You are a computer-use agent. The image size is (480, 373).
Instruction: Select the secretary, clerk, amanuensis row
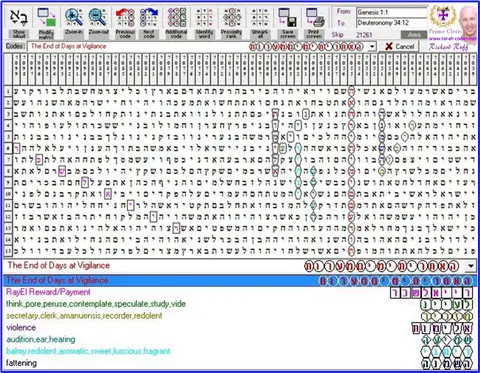[x=240, y=316]
